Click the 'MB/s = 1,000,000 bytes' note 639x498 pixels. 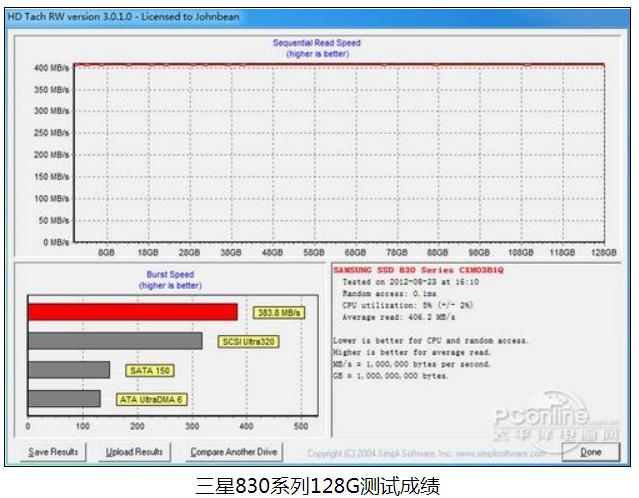click(412, 364)
